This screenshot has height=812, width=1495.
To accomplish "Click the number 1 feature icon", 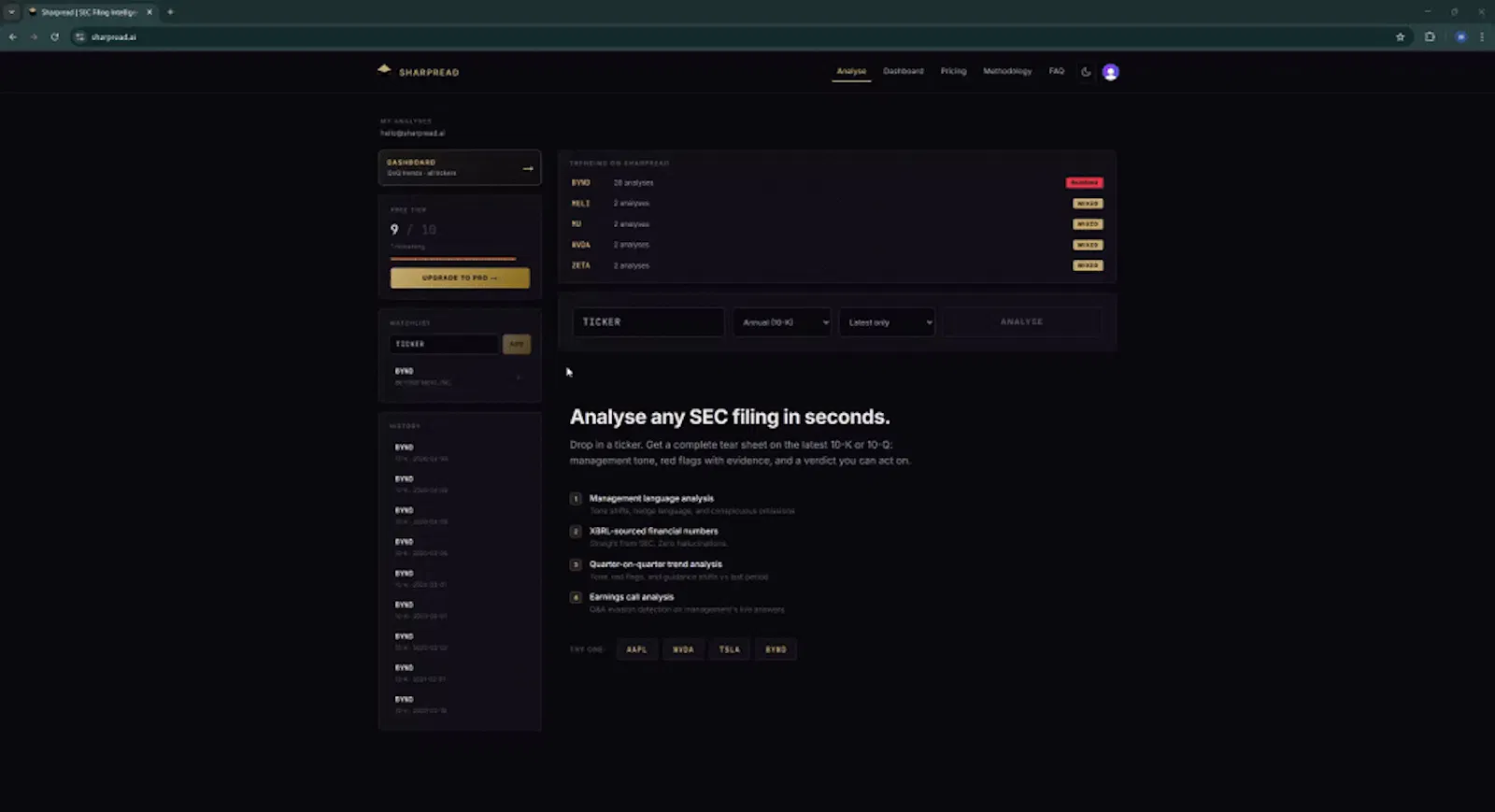I will [576, 499].
